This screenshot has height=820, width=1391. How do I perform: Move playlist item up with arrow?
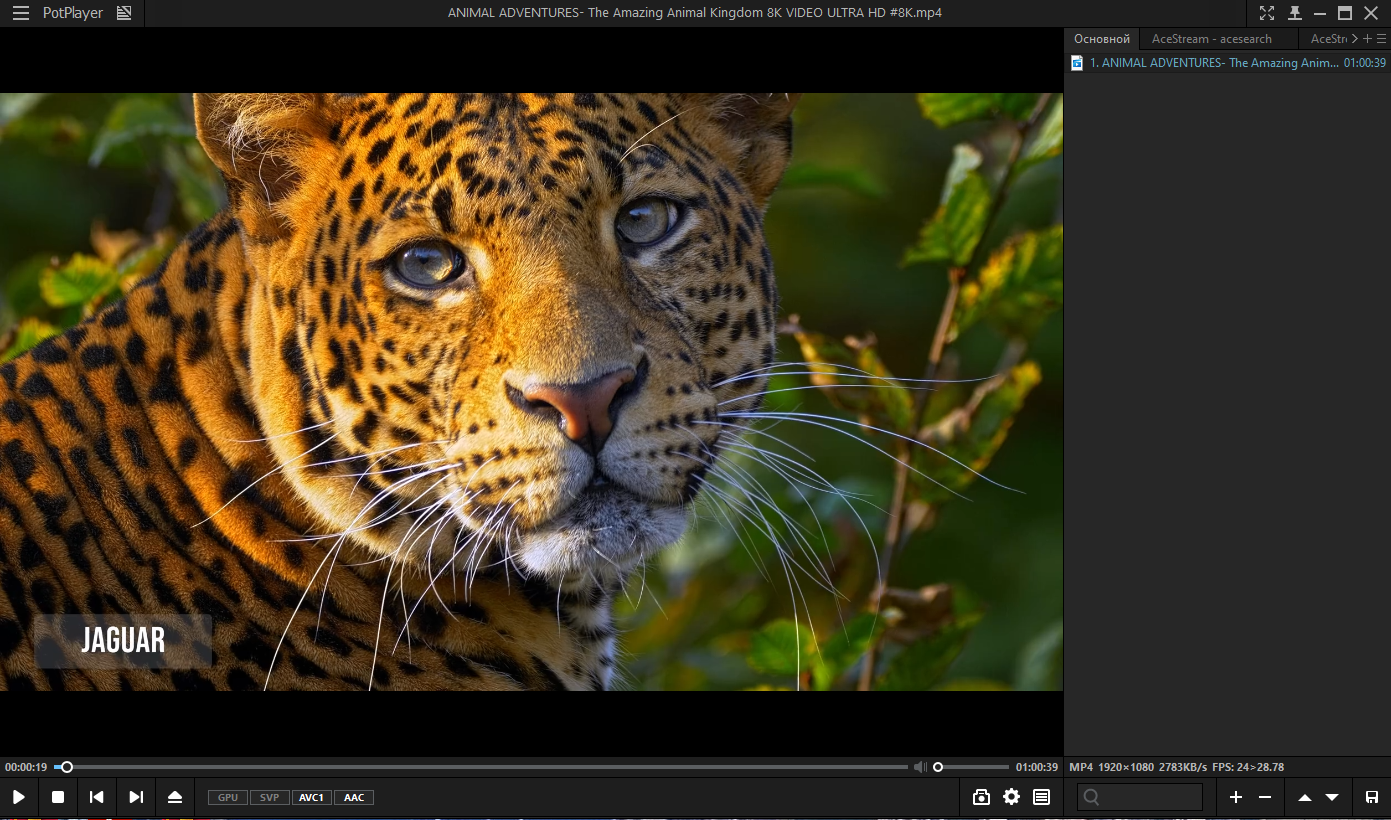(1304, 797)
